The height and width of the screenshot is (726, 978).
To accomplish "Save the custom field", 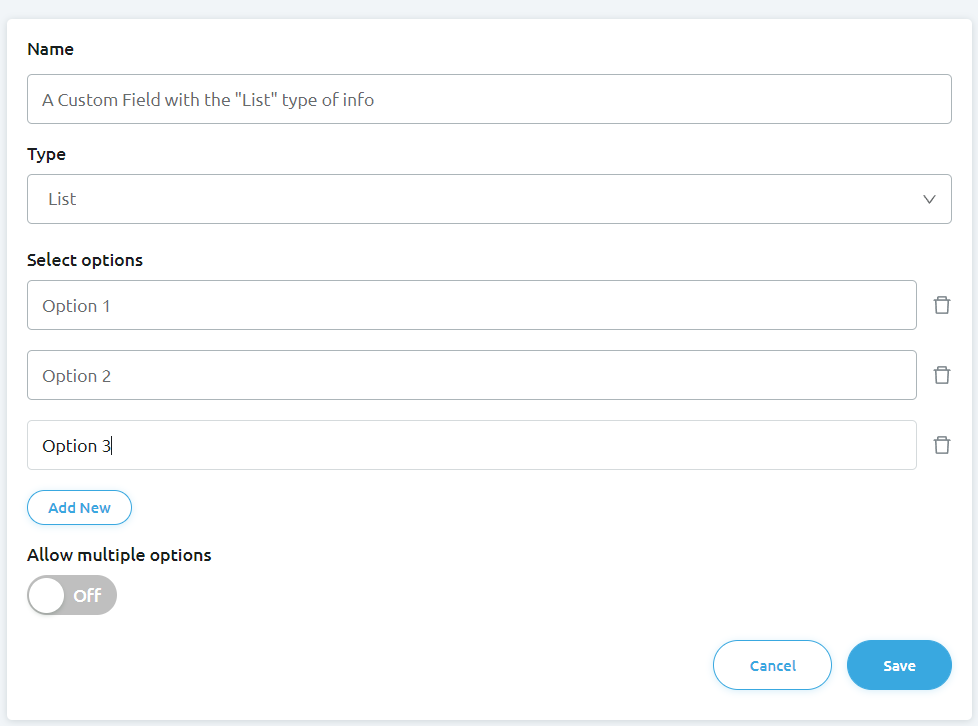I will [898, 665].
